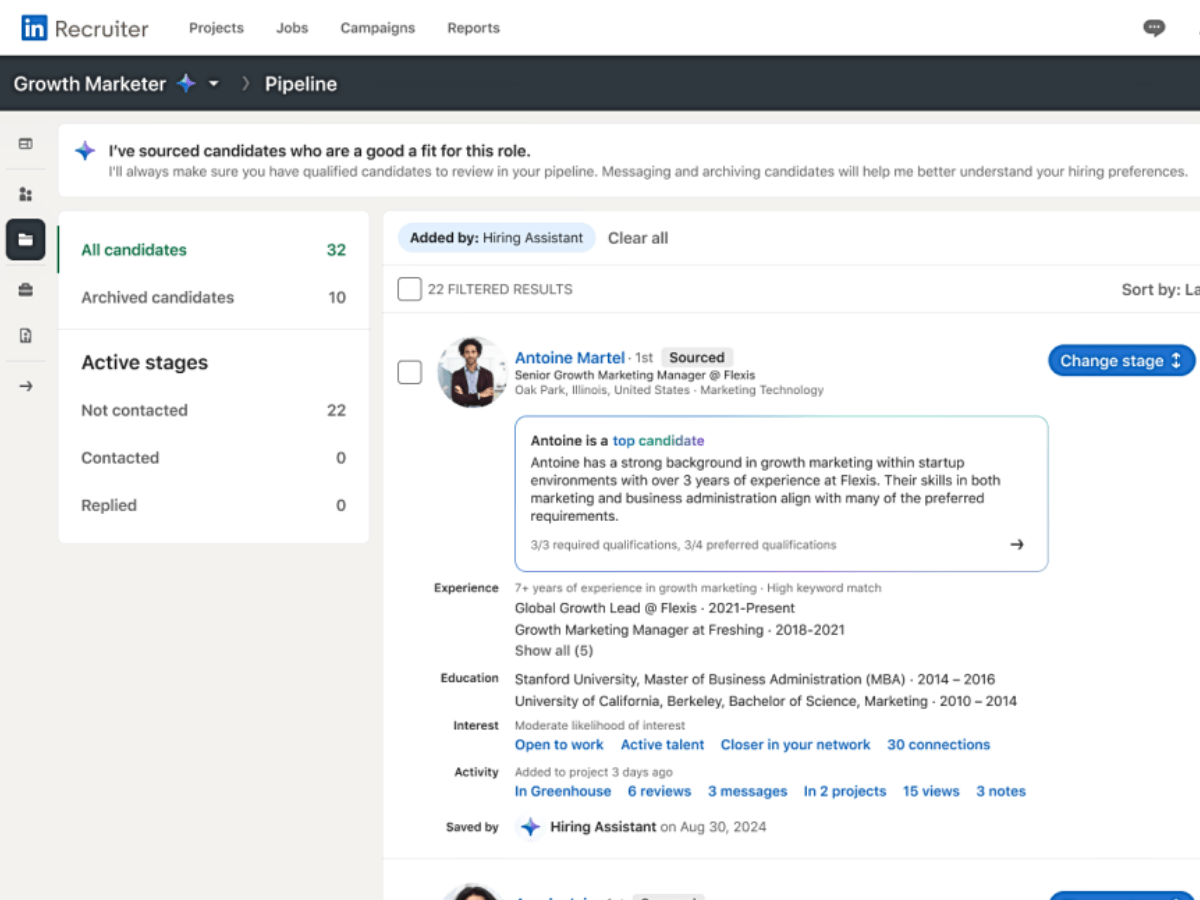Select the folder pipeline icon in sidebar
This screenshot has height=900, width=1200.
tap(26, 240)
